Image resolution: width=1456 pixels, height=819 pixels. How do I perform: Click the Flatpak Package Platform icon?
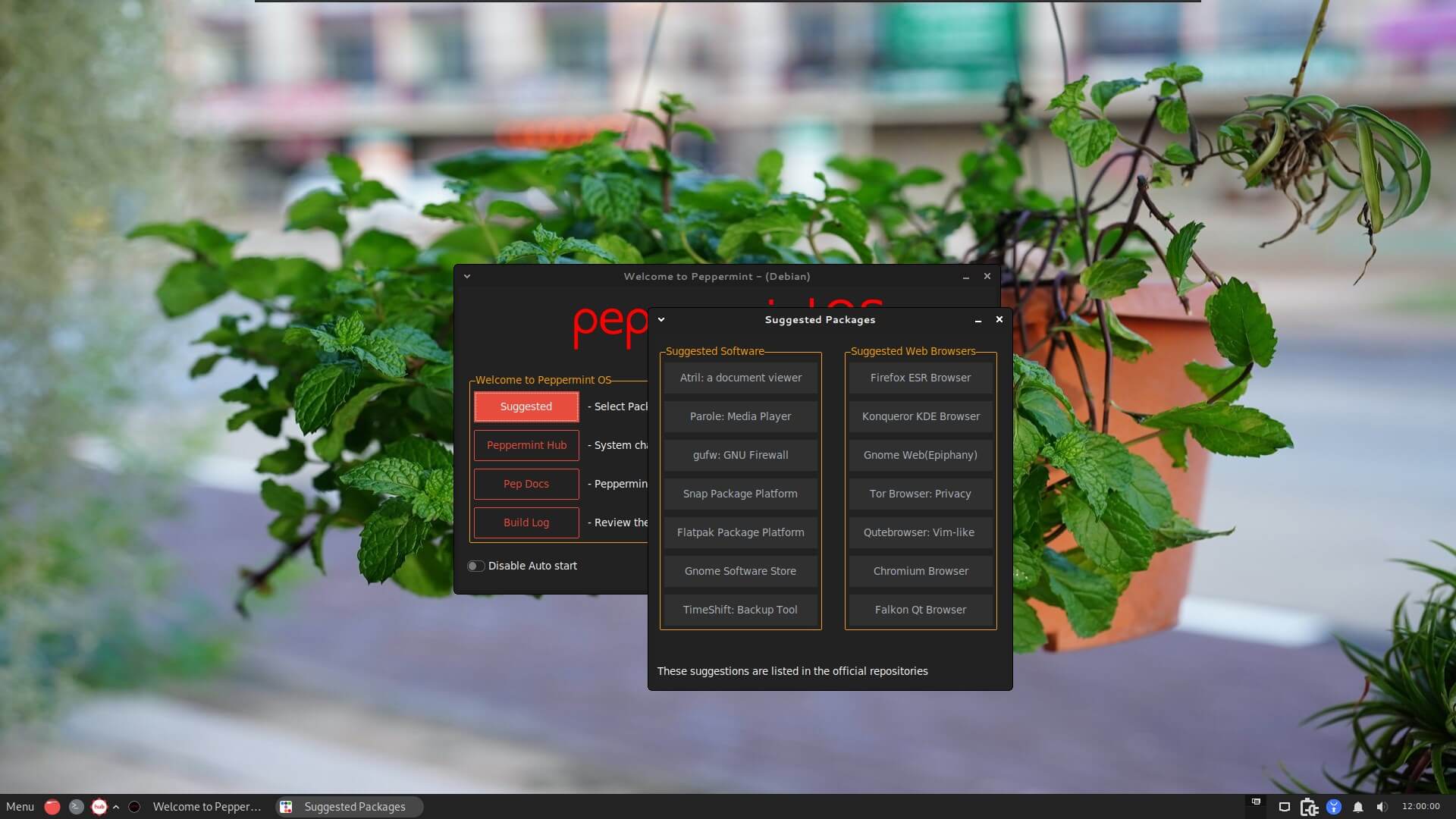click(740, 531)
